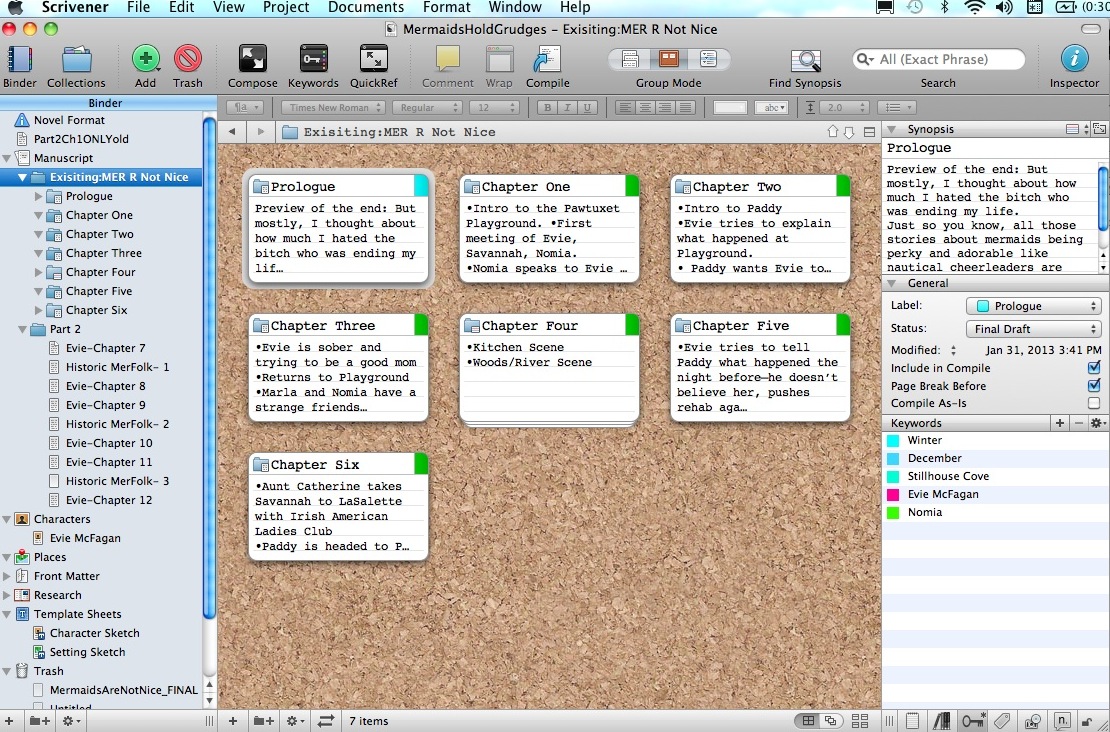Viewport: 1110px width, 732px height.
Task: Click the search field
Action: pos(939,59)
